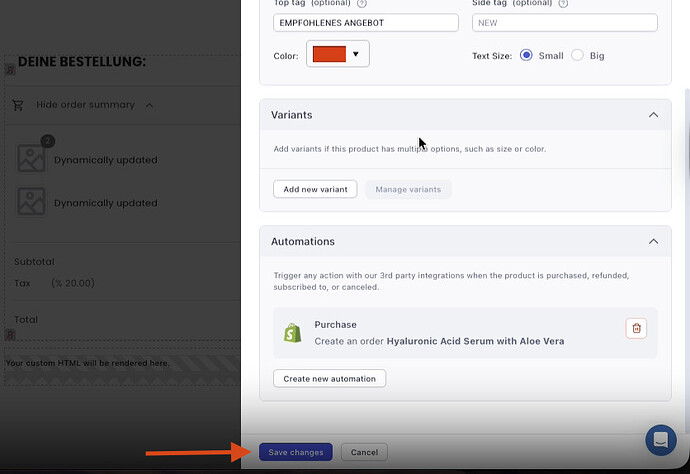Open the tag color picker dropdown
Image resolution: width=690 pixels, height=474 pixels.
[338, 54]
